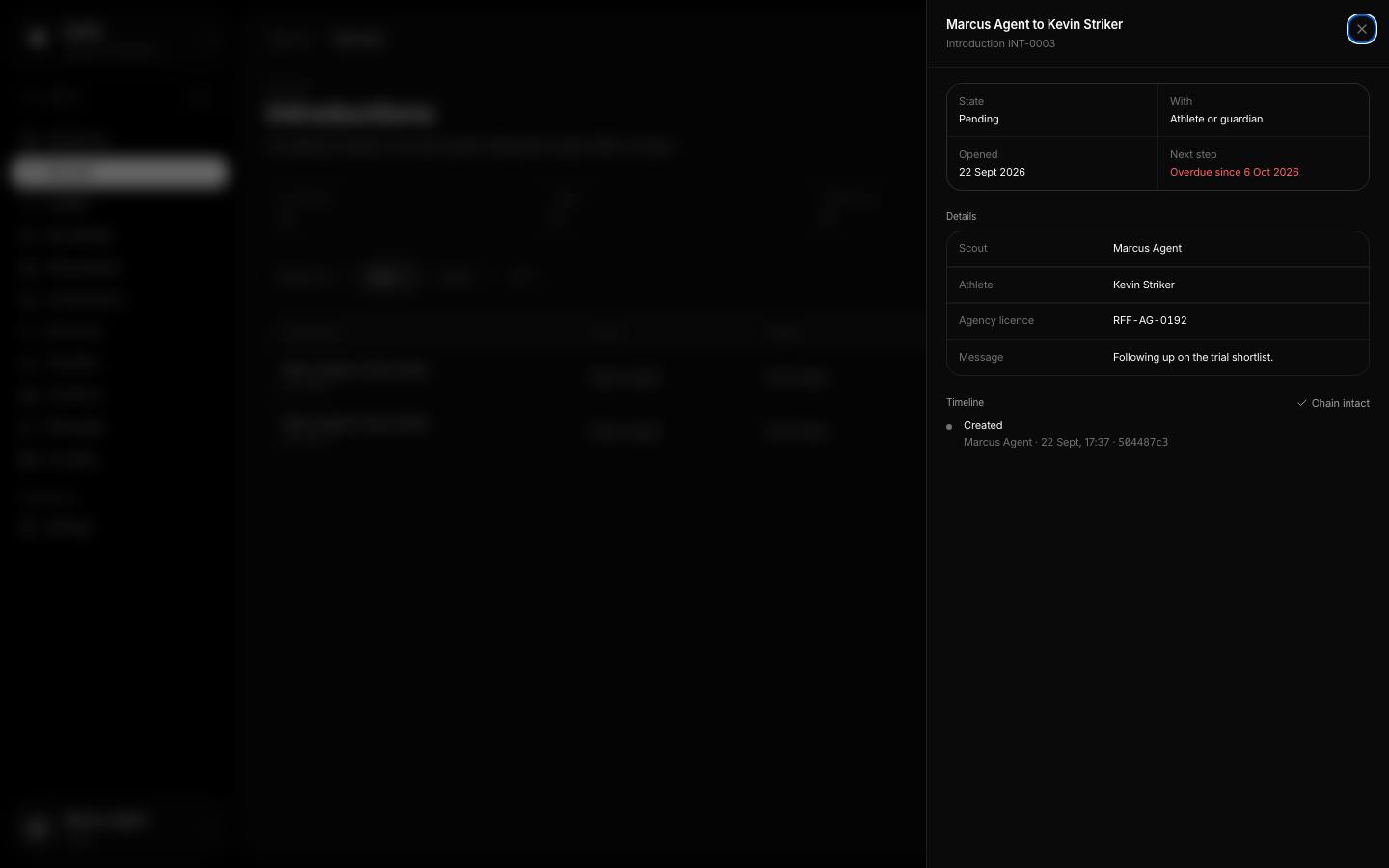Click the 'Pending' state value
Viewport: 1389px width, 868px height.
pyautogui.click(x=978, y=119)
